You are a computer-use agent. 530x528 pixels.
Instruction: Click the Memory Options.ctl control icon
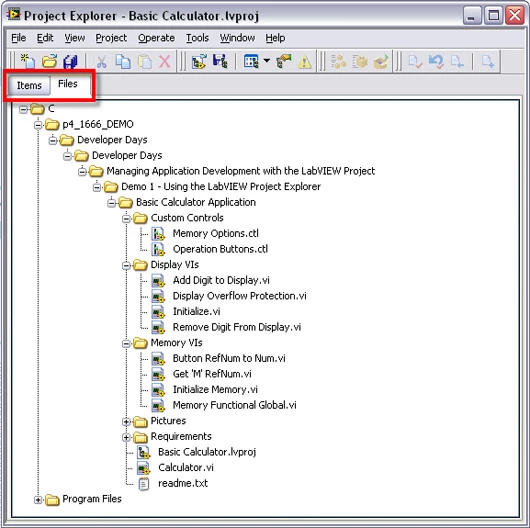pos(158,234)
